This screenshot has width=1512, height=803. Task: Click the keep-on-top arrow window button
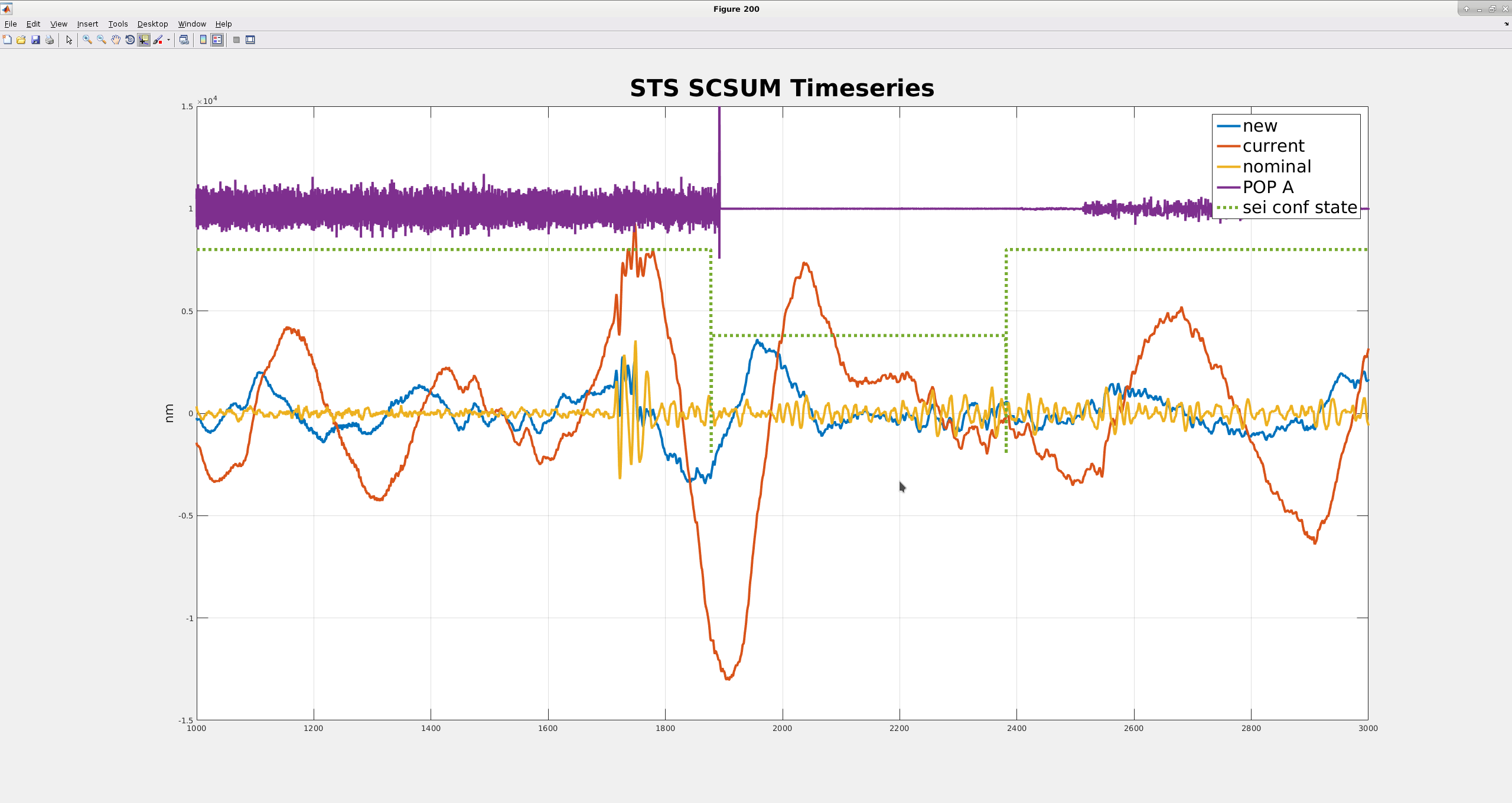pos(1466,9)
